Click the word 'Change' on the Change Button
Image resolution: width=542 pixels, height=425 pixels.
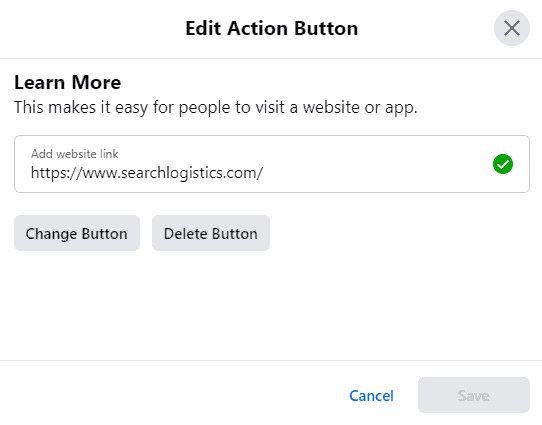[x=52, y=234]
